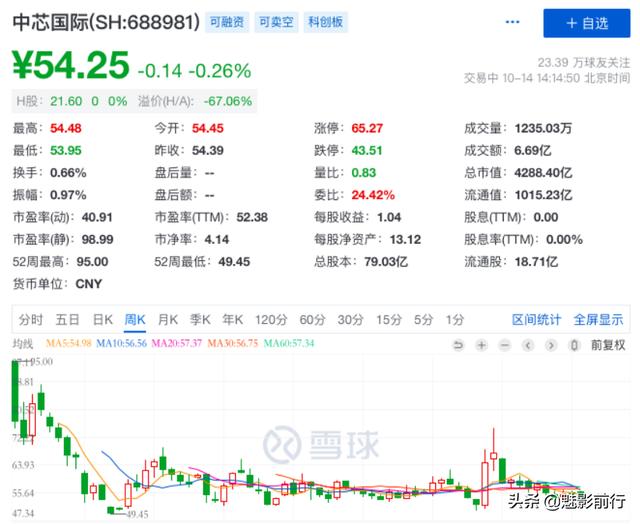Click the 流通值 value 1015.23亿

(x=543, y=195)
